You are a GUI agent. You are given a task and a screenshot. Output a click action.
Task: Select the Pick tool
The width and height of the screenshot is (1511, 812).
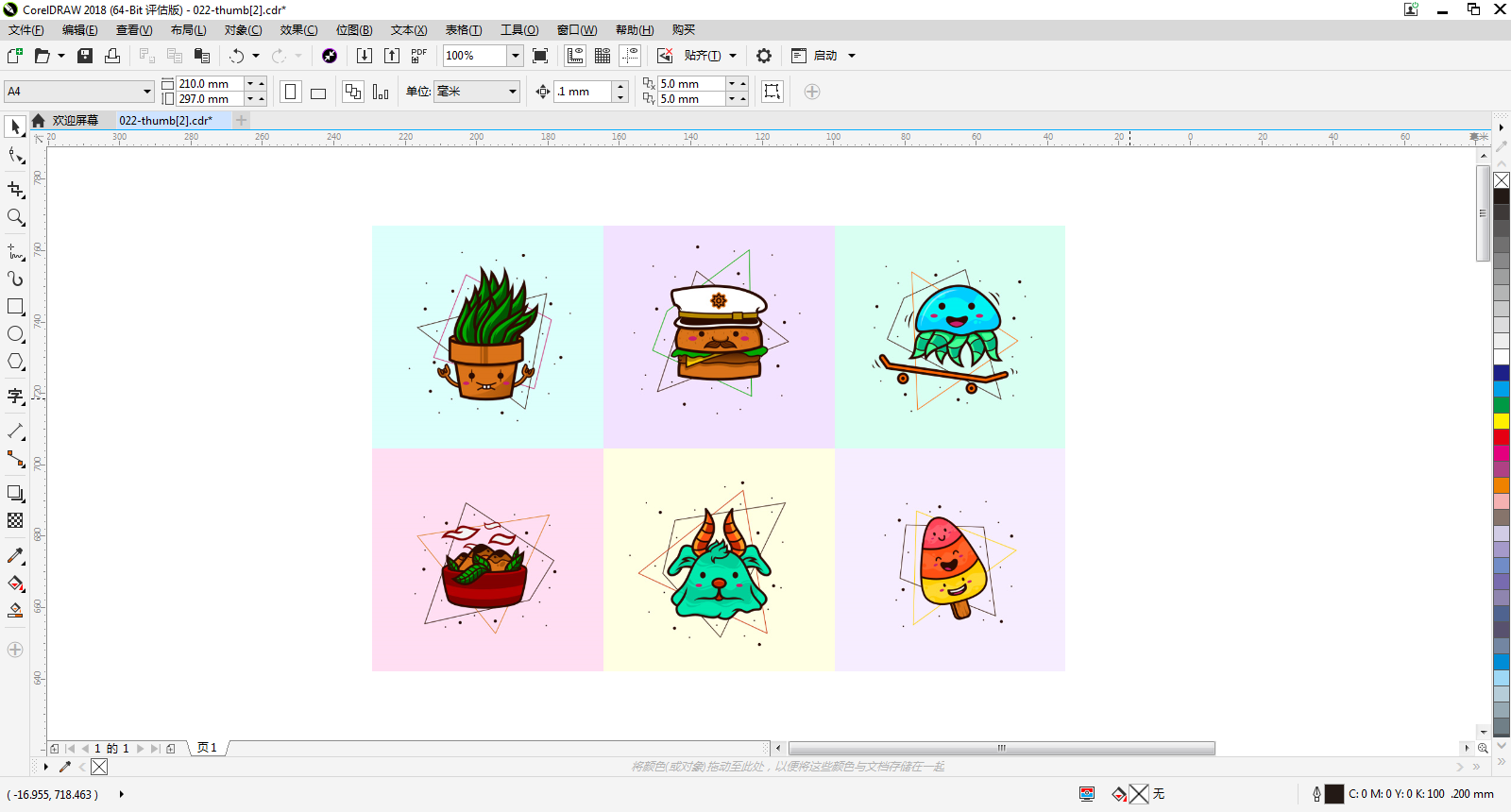pyautogui.click(x=15, y=127)
